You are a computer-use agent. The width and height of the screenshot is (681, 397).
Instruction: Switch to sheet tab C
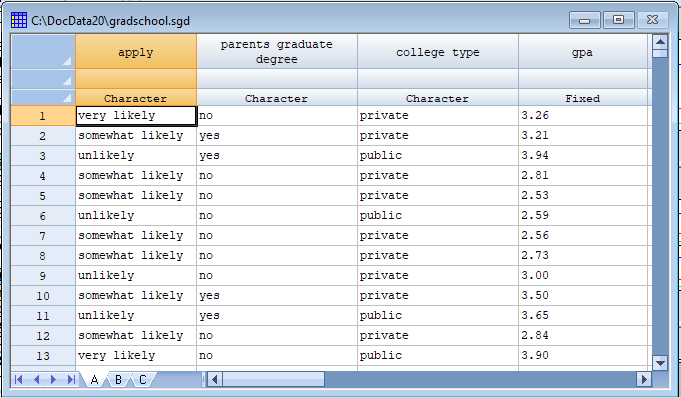coord(142,380)
